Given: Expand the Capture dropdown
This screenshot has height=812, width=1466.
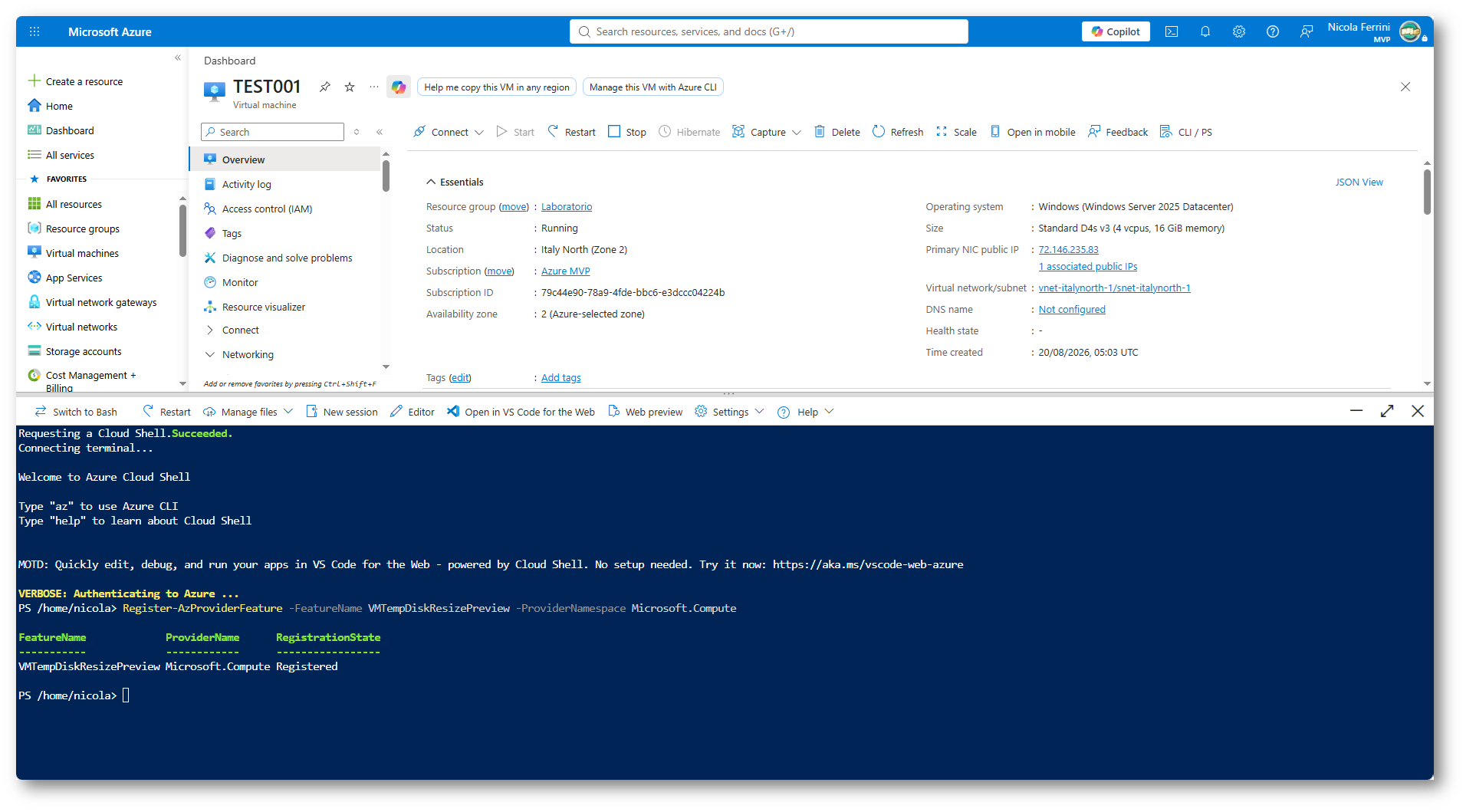Looking at the screenshot, I should coord(797,133).
